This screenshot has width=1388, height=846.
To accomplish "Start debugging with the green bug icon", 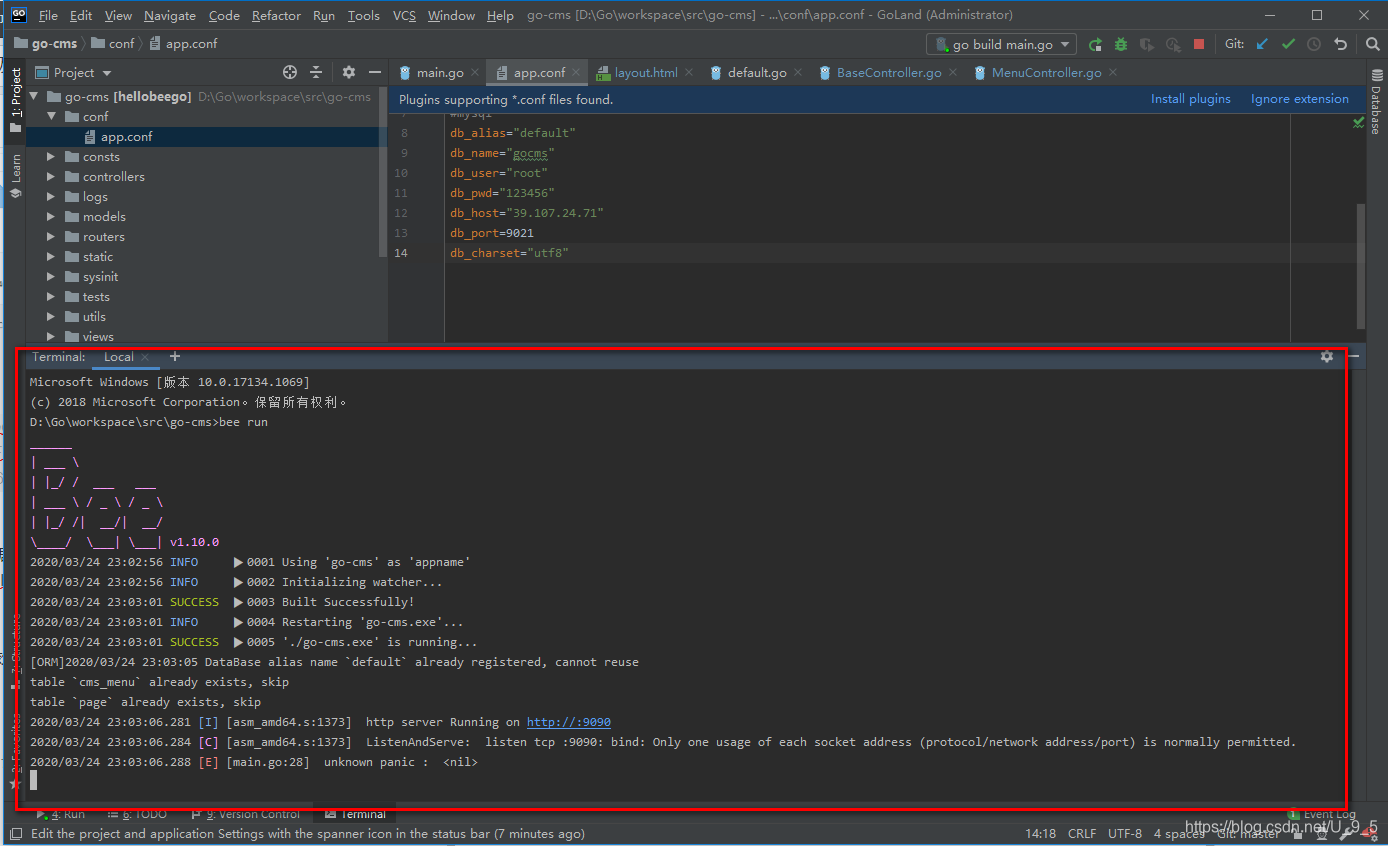I will pyautogui.click(x=1121, y=44).
